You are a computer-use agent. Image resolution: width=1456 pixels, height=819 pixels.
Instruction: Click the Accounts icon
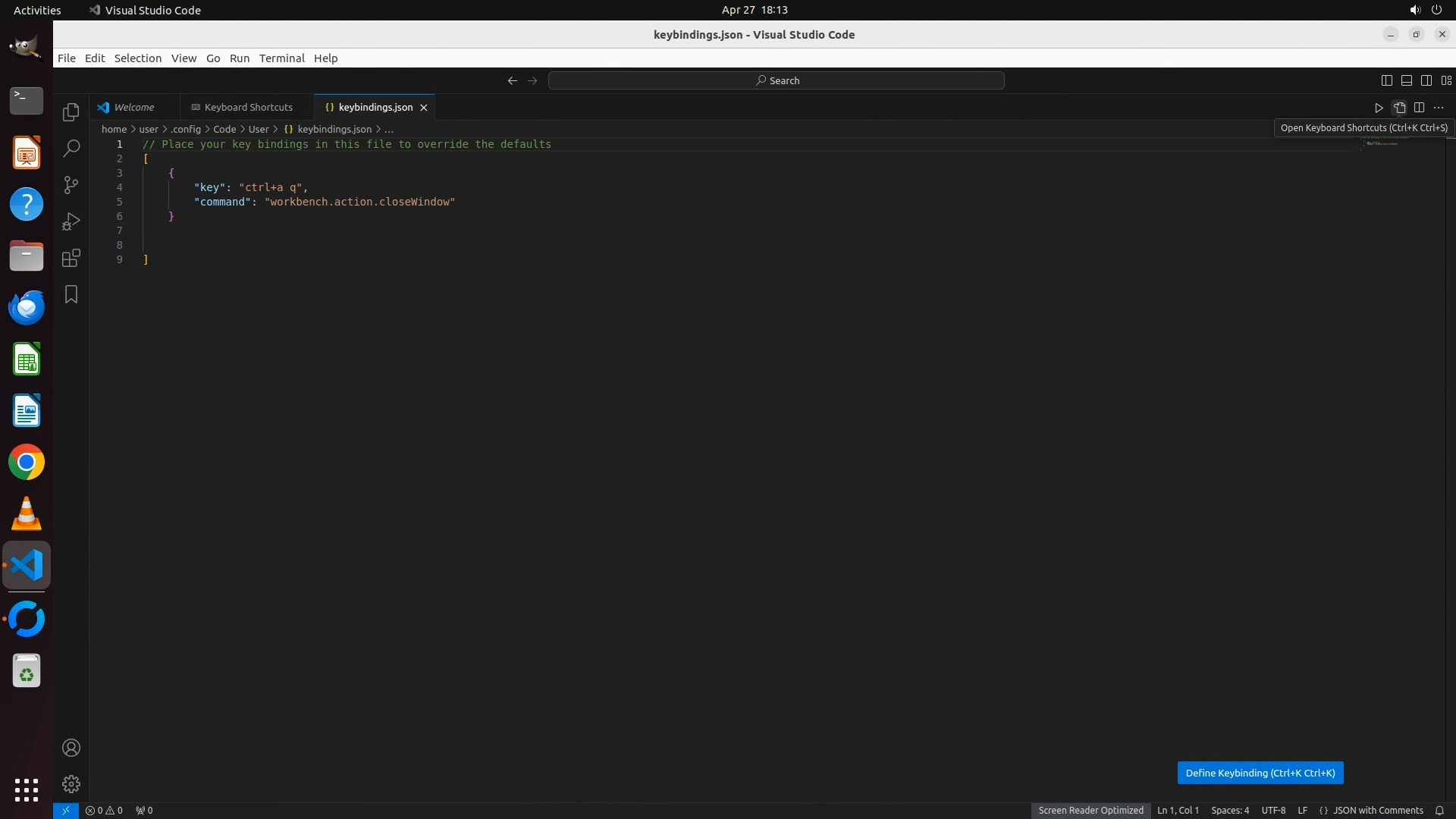(71, 748)
